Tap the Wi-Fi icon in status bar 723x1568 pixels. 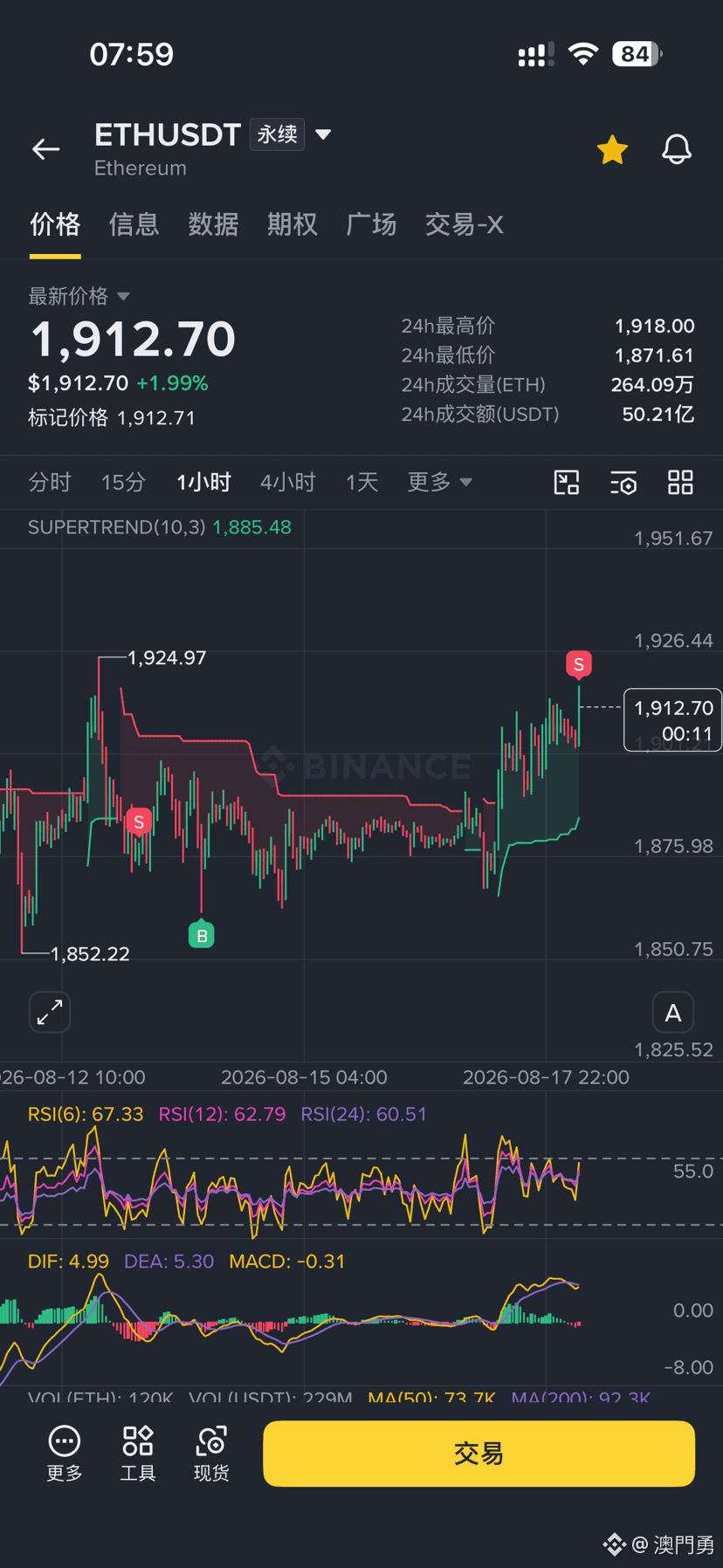[x=582, y=54]
